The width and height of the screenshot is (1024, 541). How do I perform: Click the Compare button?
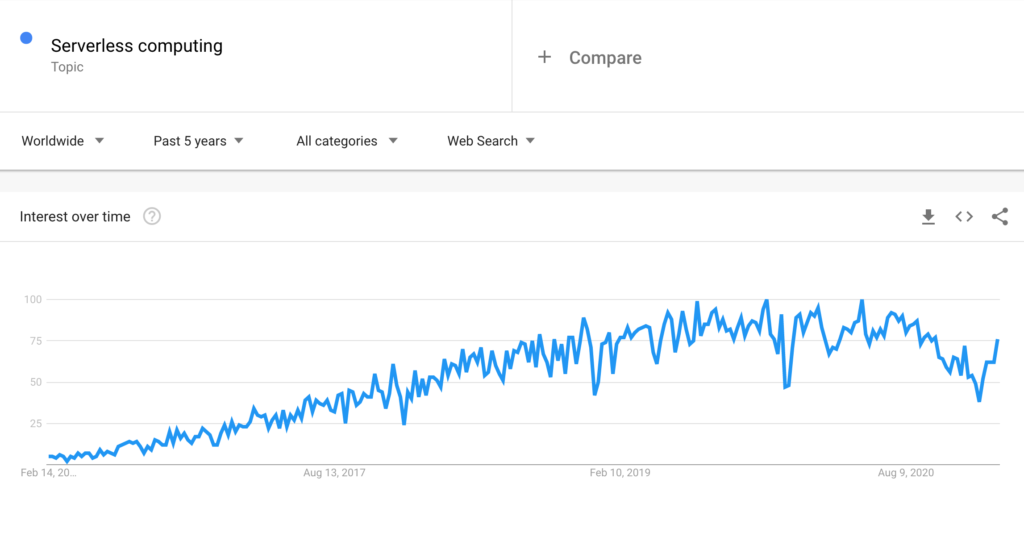tap(604, 58)
